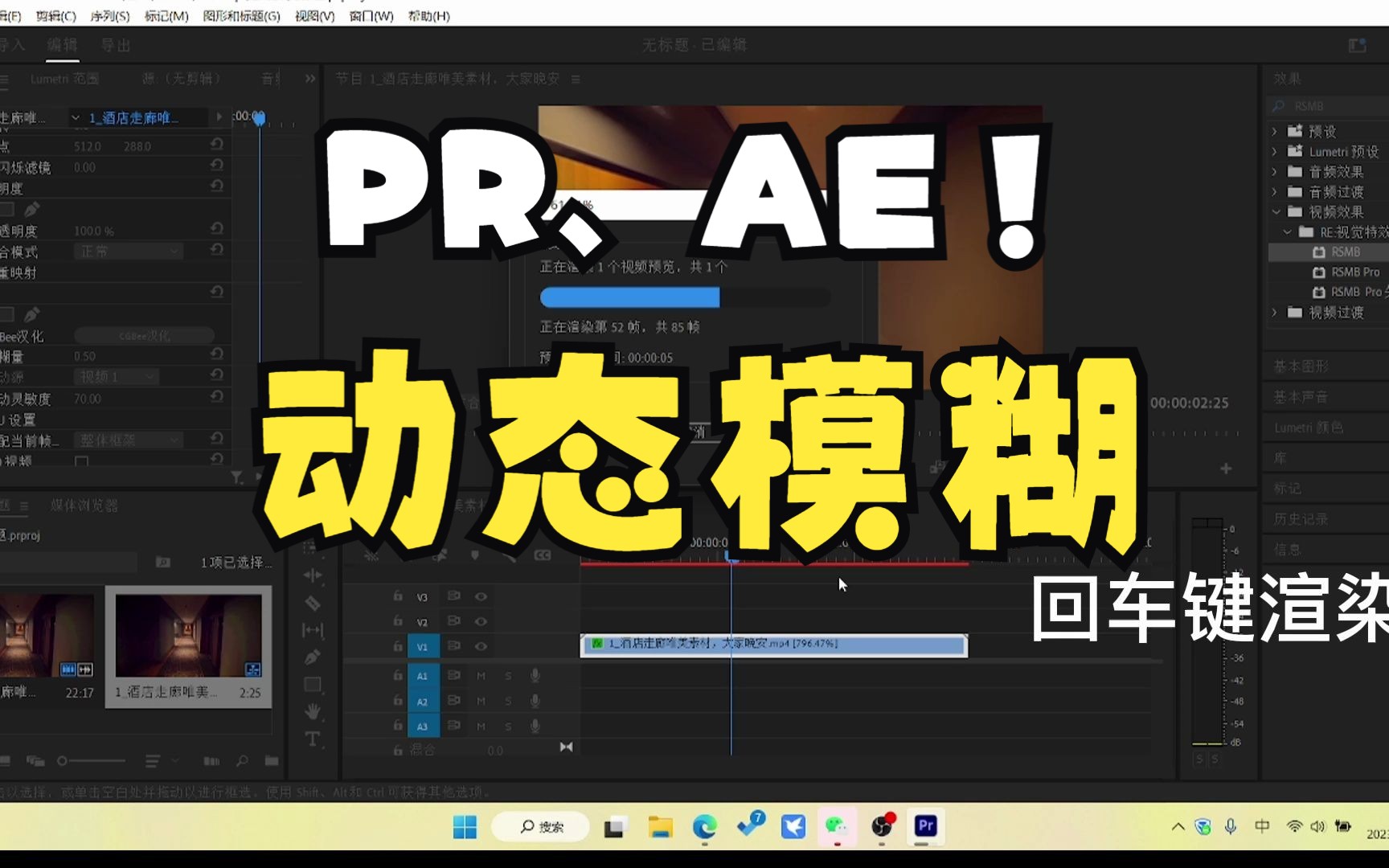Click the opacity pen mask icon
Viewport: 1389px width, 868px height.
(31, 210)
